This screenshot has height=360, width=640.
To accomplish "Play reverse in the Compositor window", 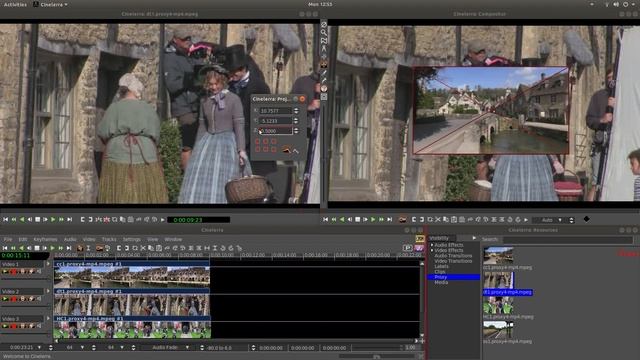I will tap(342, 220).
